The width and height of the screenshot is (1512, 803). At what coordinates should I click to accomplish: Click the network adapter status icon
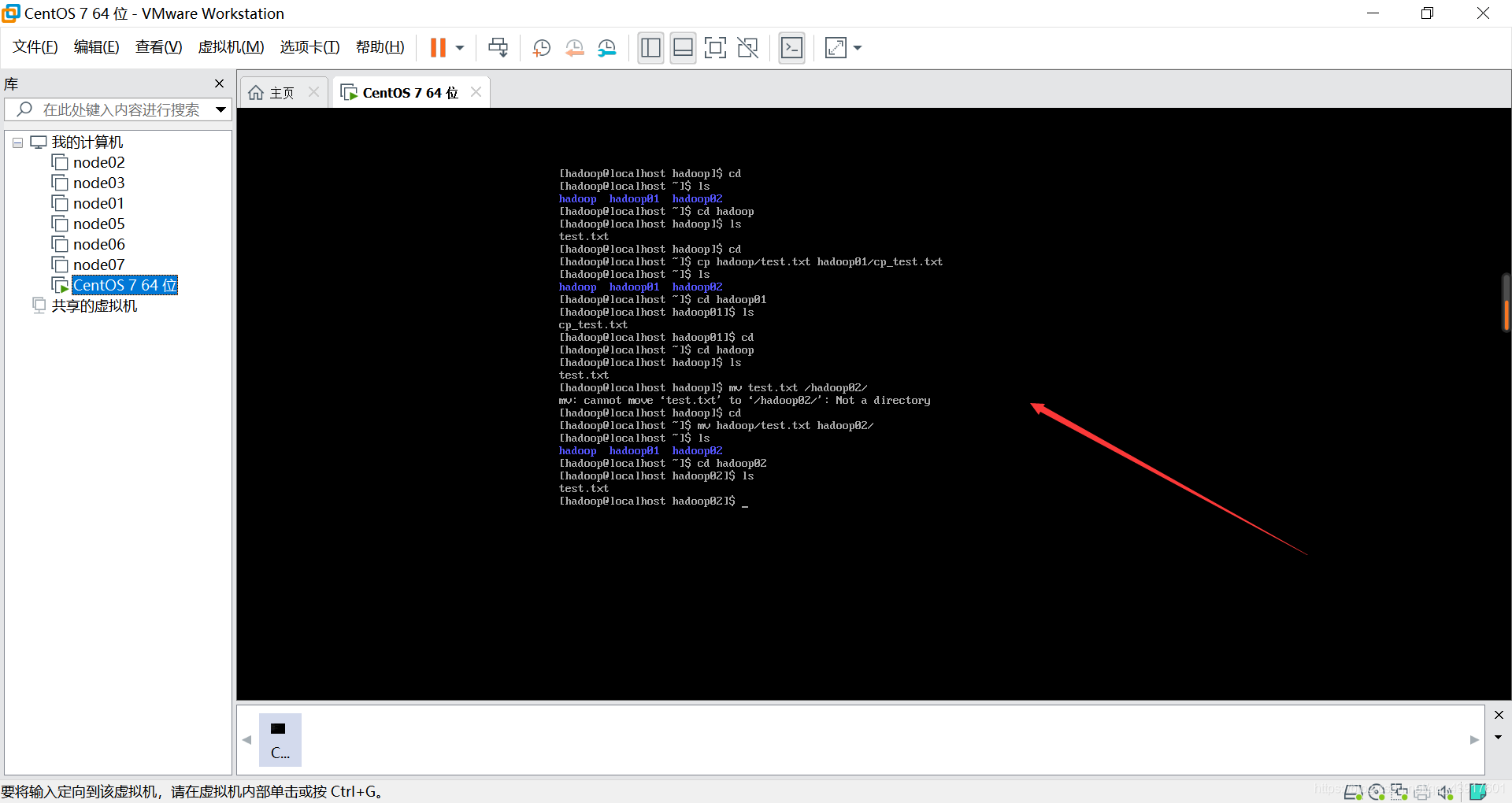[x=1399, y=792]
